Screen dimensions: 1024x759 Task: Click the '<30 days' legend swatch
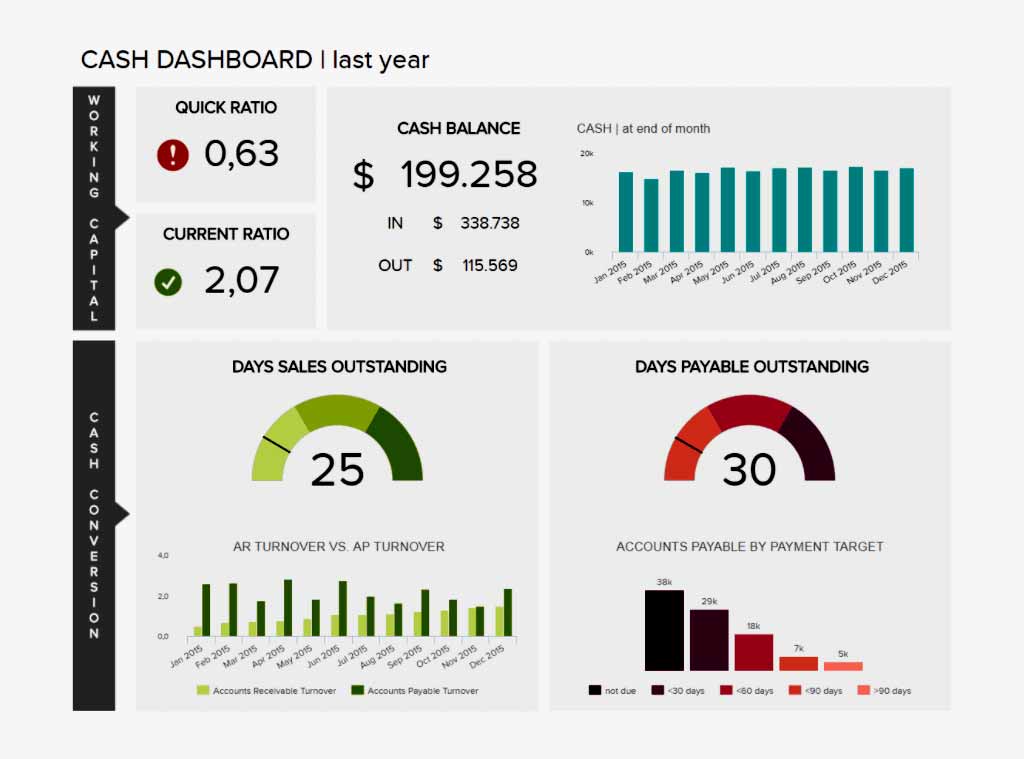coord(658,690)
